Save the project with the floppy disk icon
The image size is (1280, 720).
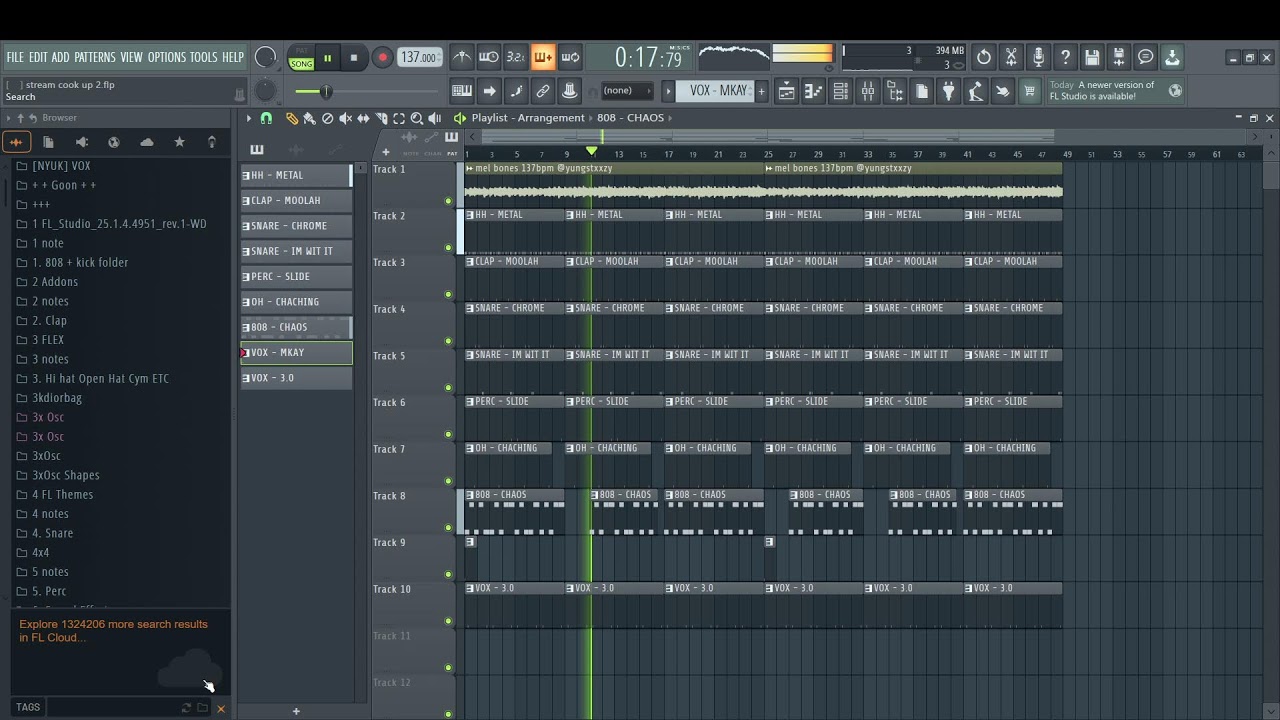1092,57
